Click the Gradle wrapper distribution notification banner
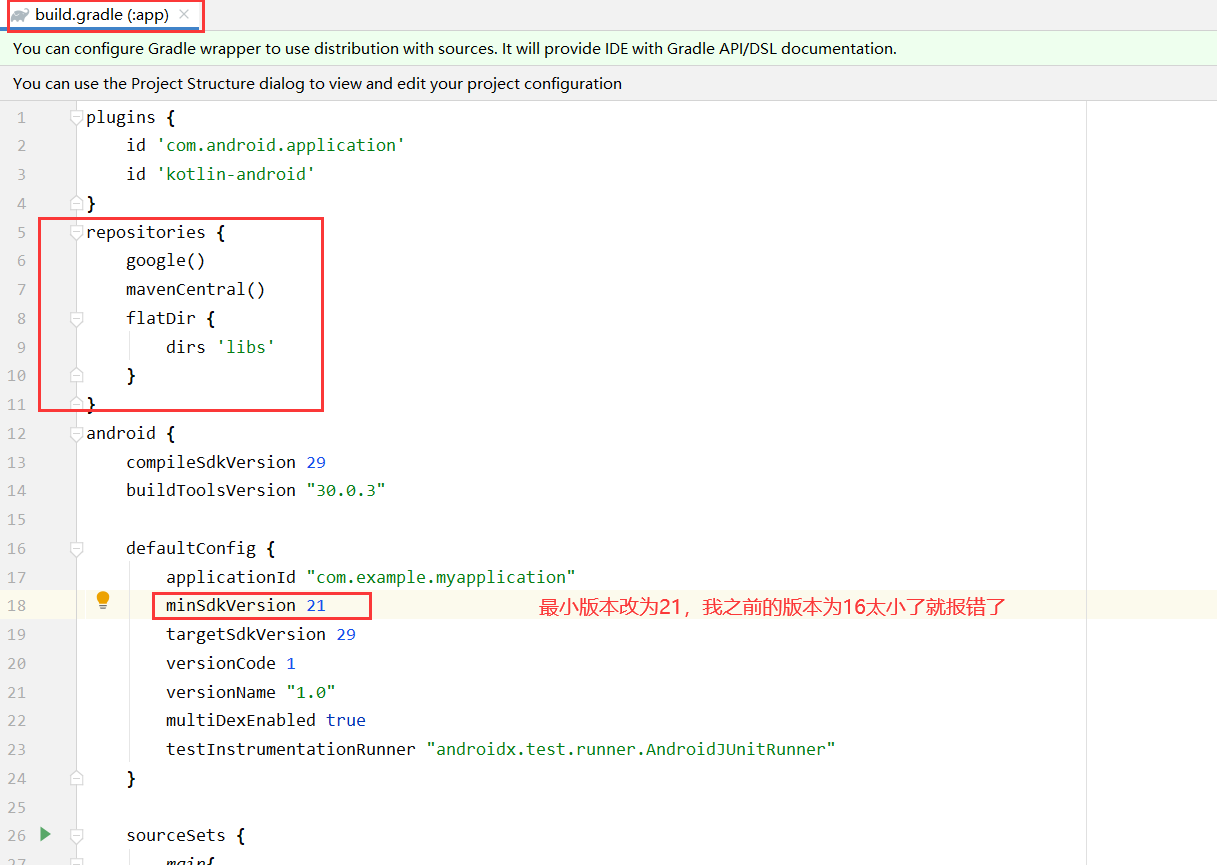1217x865 pixels. tap(608, 48)
